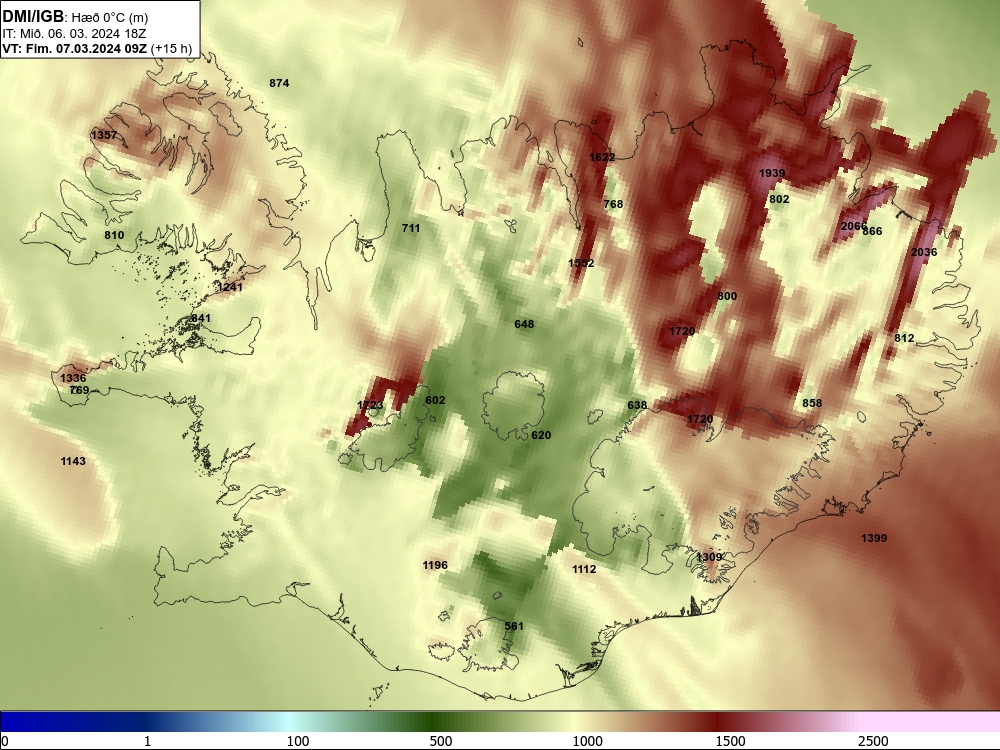Viewport: 1000px width, 750px height.
Task: Select the 'VT: Fim. 07.03.2024 09Z' line
Action: click(x=75, y=48)
